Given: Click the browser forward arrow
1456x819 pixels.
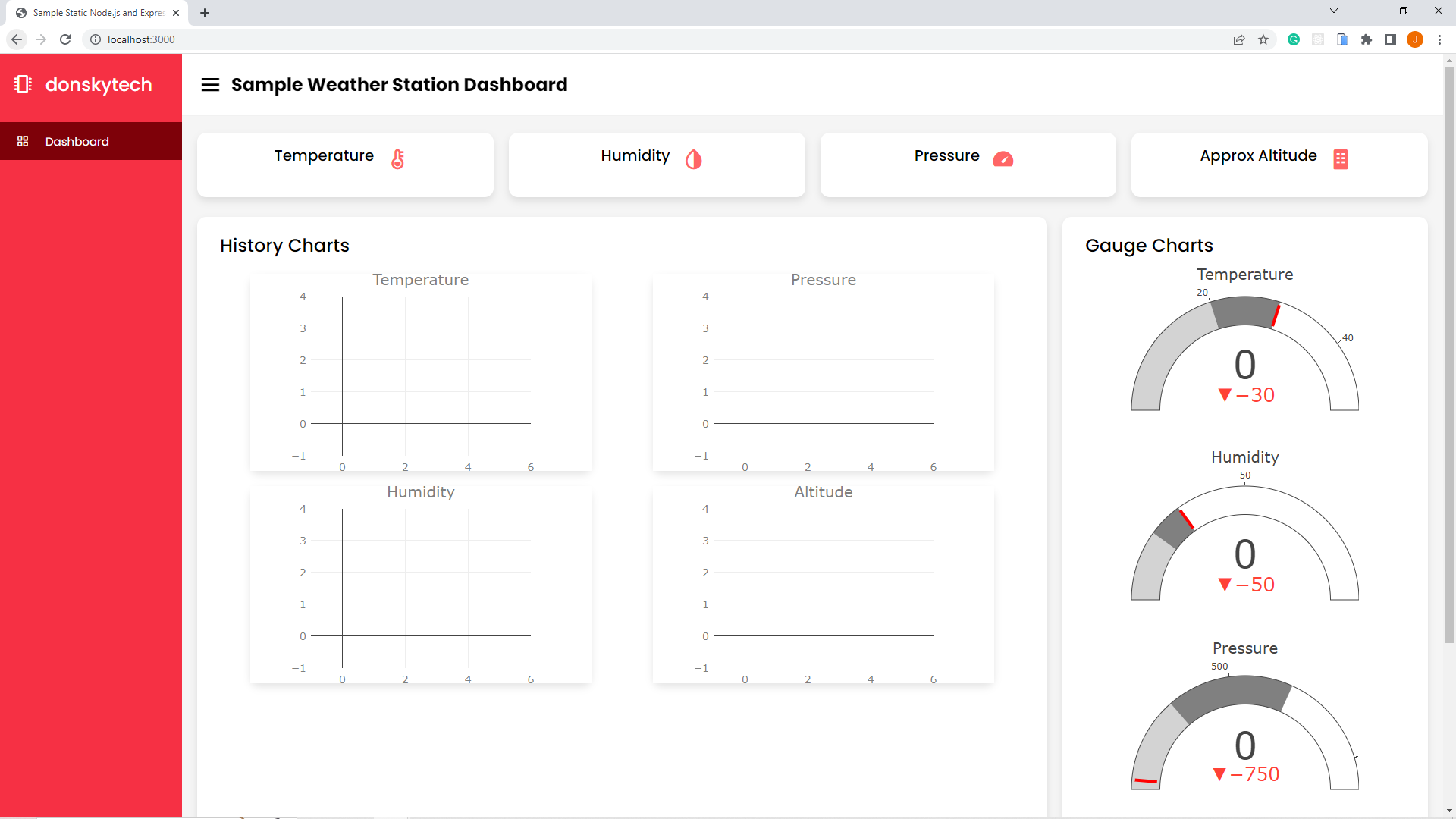Looking at the screenshot, I should tap(41, 39).
